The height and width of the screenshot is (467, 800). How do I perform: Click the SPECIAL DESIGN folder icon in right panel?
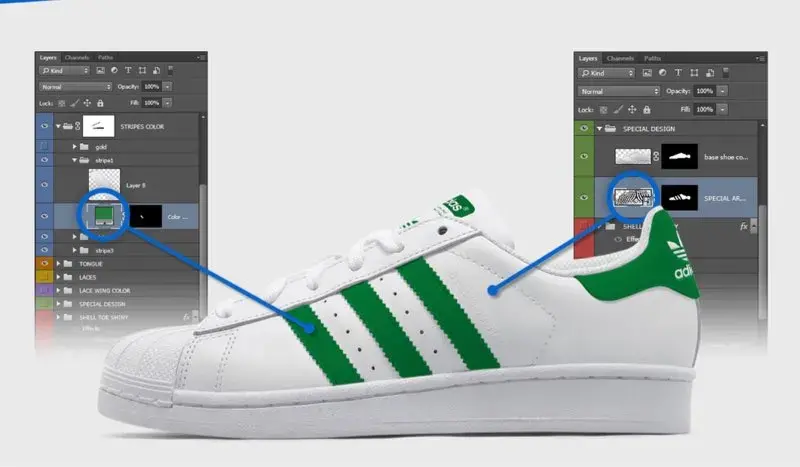[610, 129]
